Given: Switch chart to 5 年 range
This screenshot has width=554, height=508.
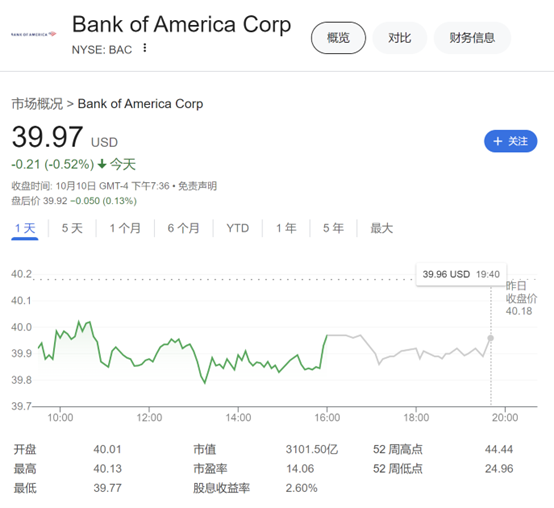Looking at the screenshot, I should coord(333,228).
